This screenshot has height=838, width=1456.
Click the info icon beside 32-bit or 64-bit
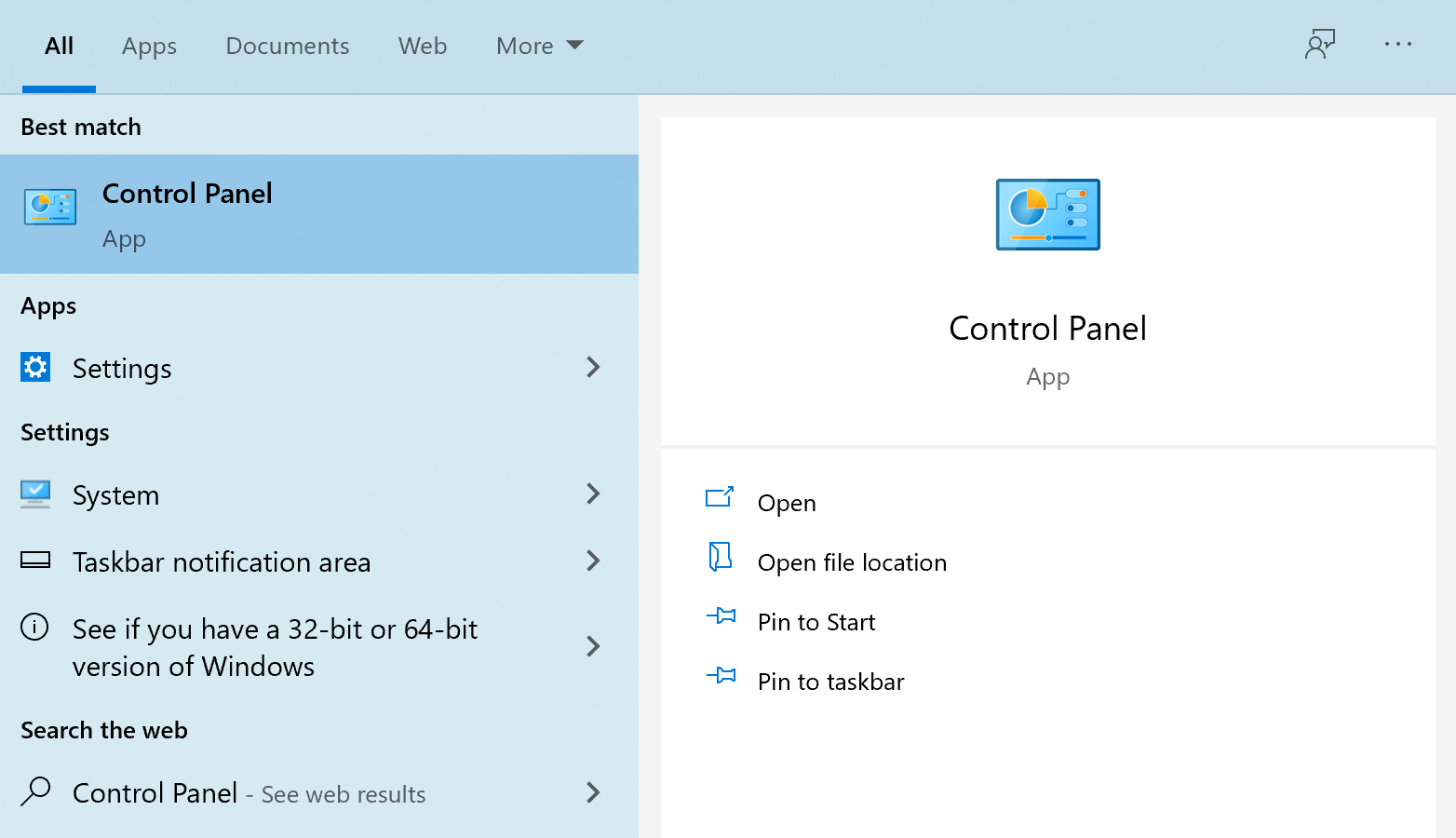pos(34,628)
